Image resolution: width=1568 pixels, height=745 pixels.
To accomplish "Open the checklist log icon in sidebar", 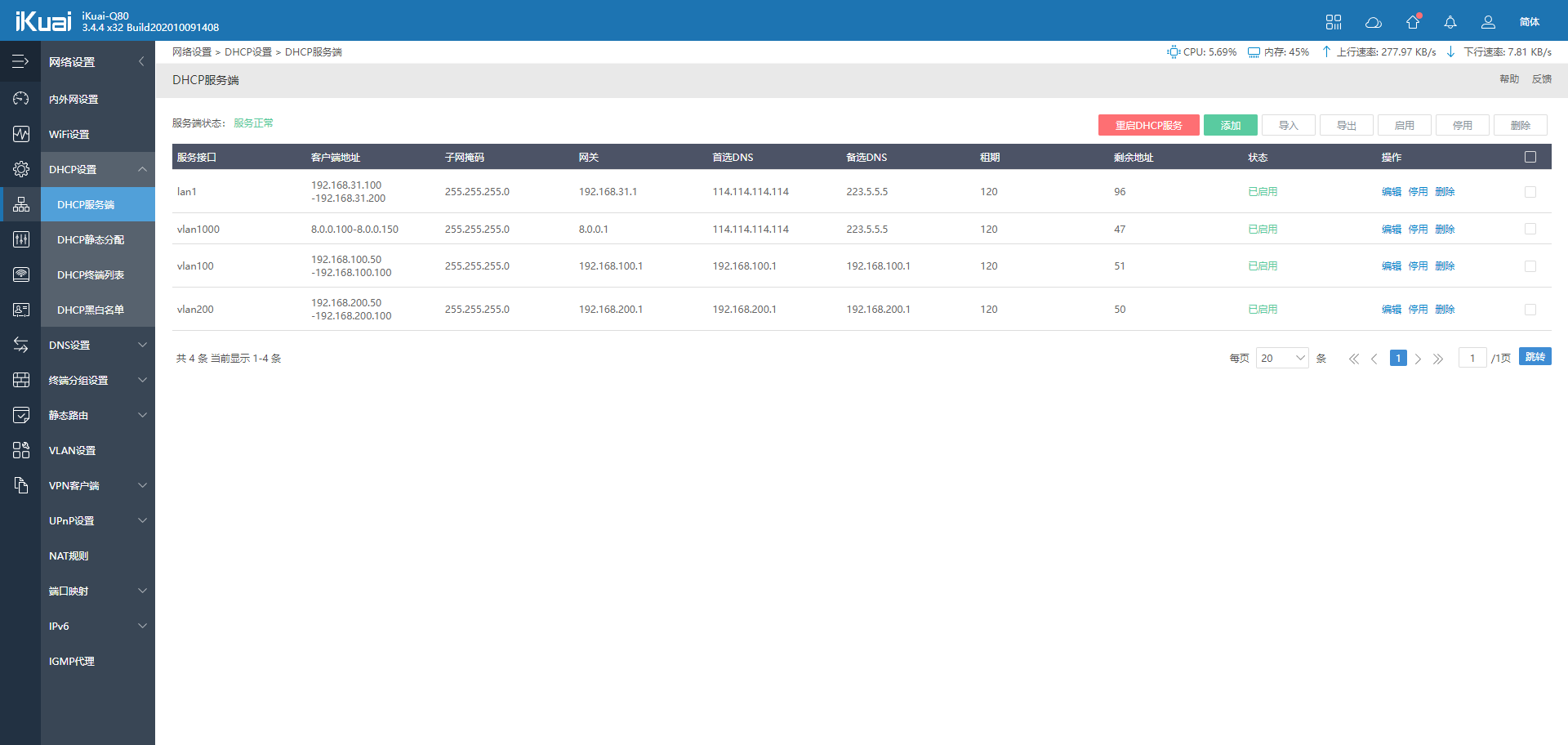I will click(20, 415).
